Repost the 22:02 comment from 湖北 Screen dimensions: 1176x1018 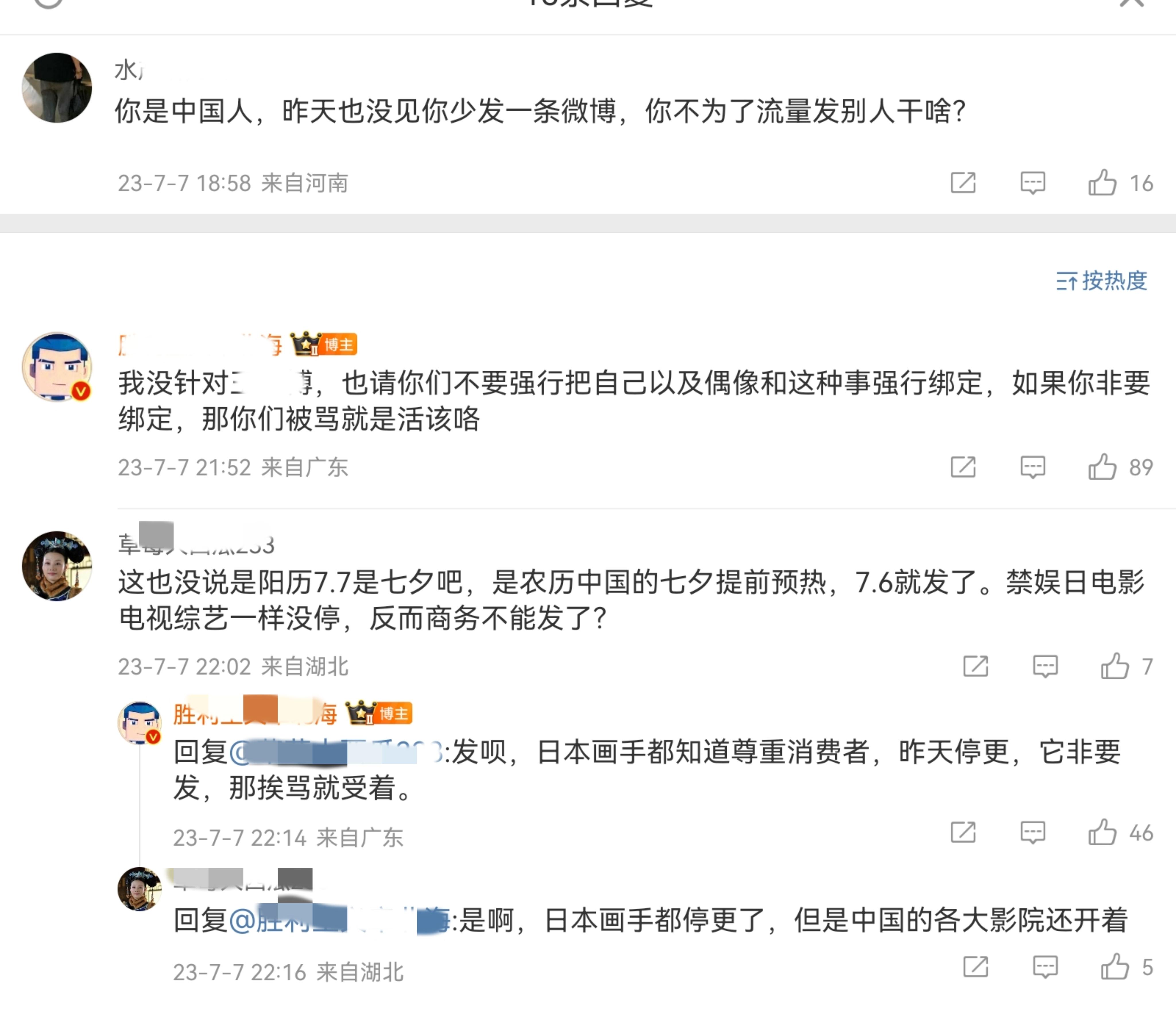pyautogui.click(x=975, y=666)
